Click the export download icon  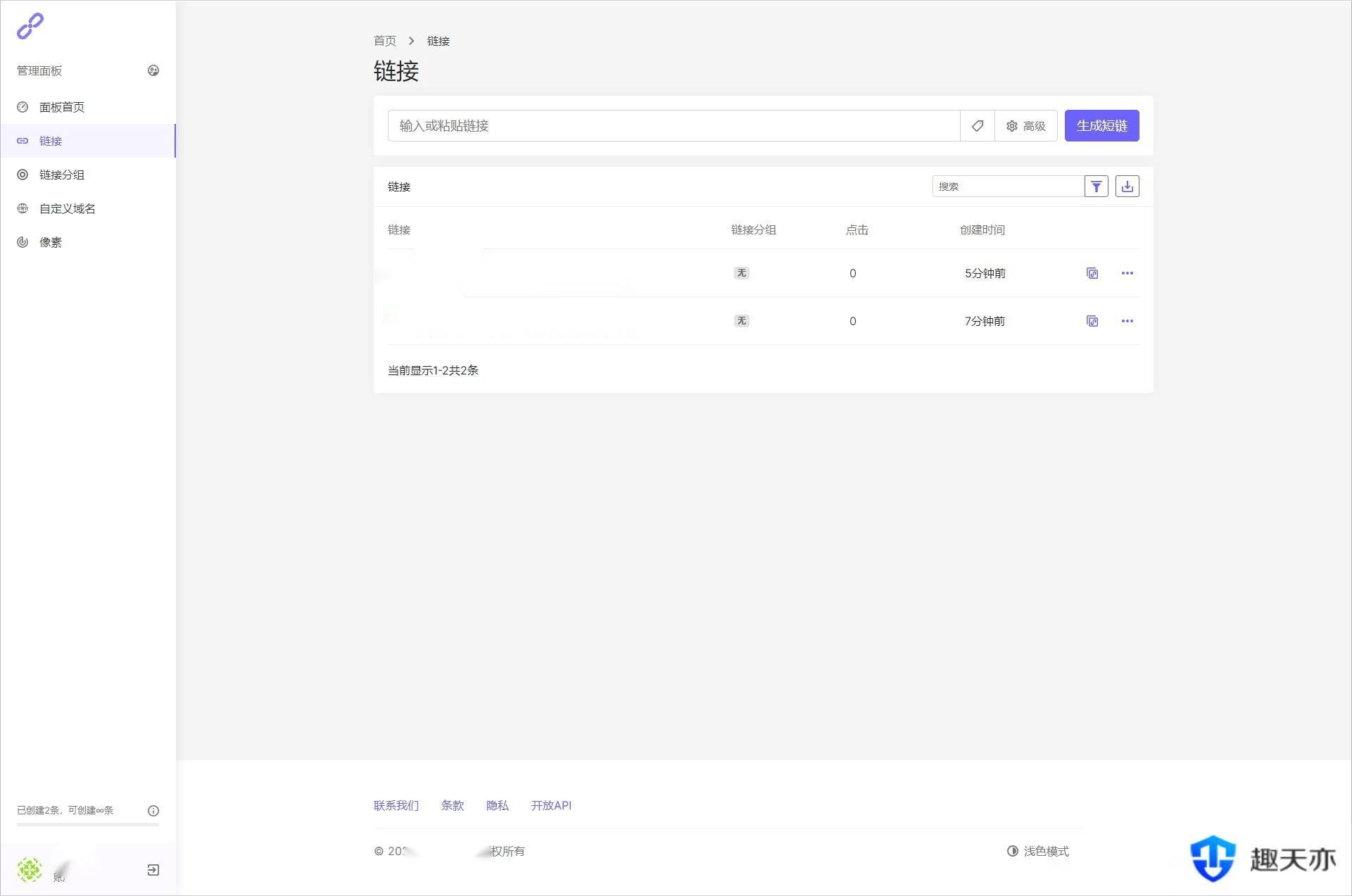click(1127, 187)
